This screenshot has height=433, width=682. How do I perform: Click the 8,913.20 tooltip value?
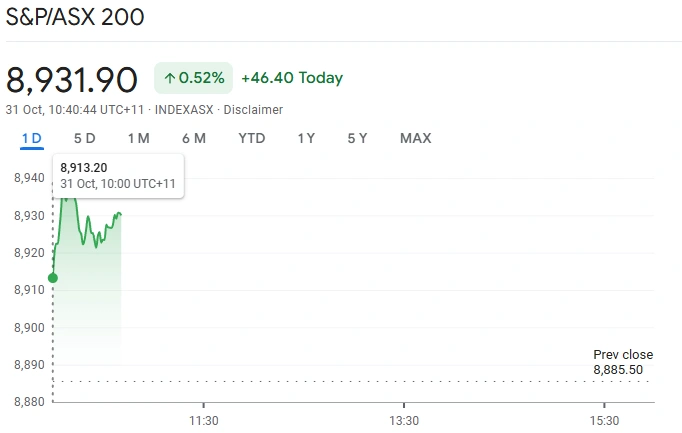tap(85, 167)
